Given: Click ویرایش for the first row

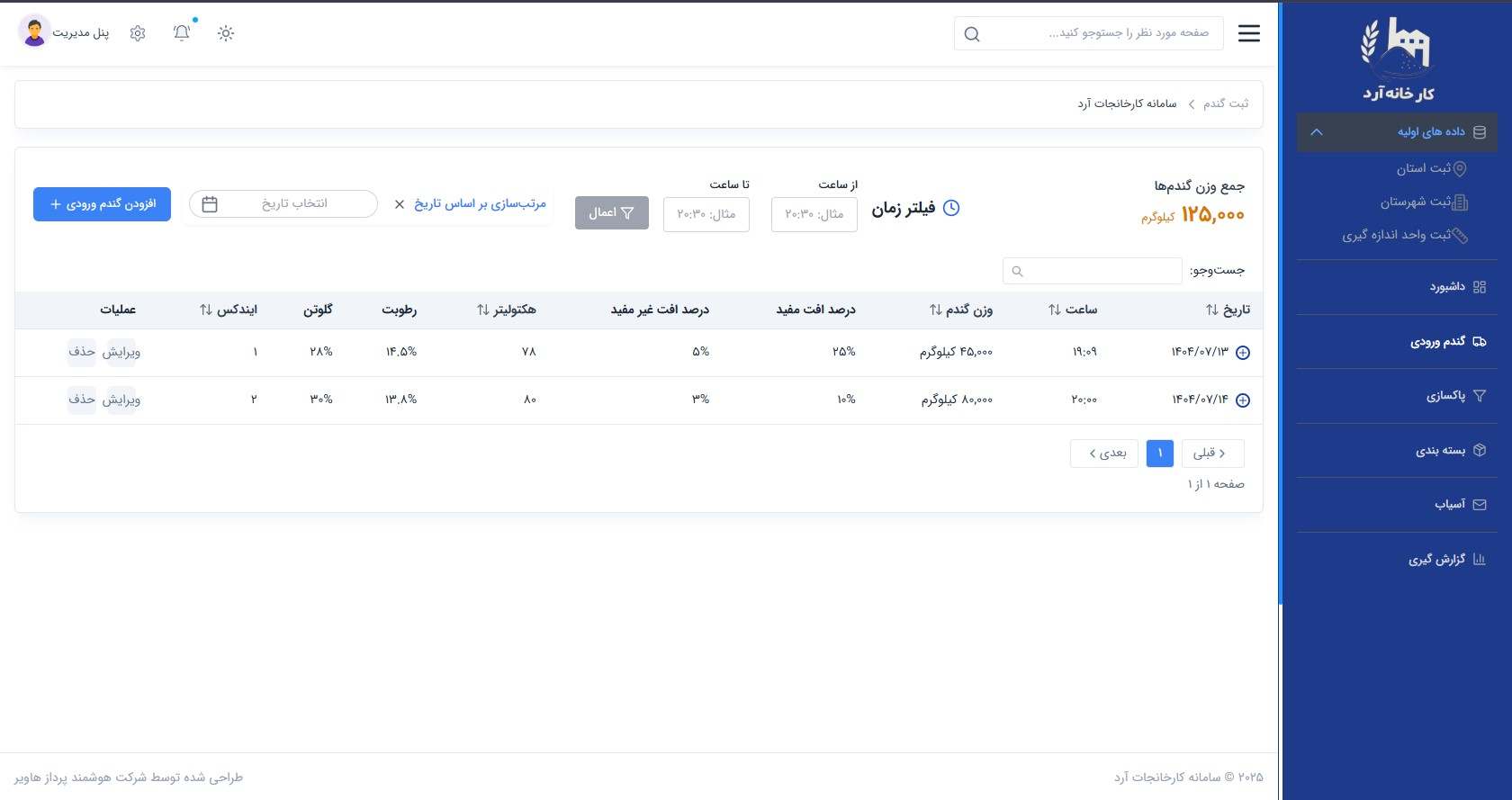Looking at the screenshot, I should 121,352.
